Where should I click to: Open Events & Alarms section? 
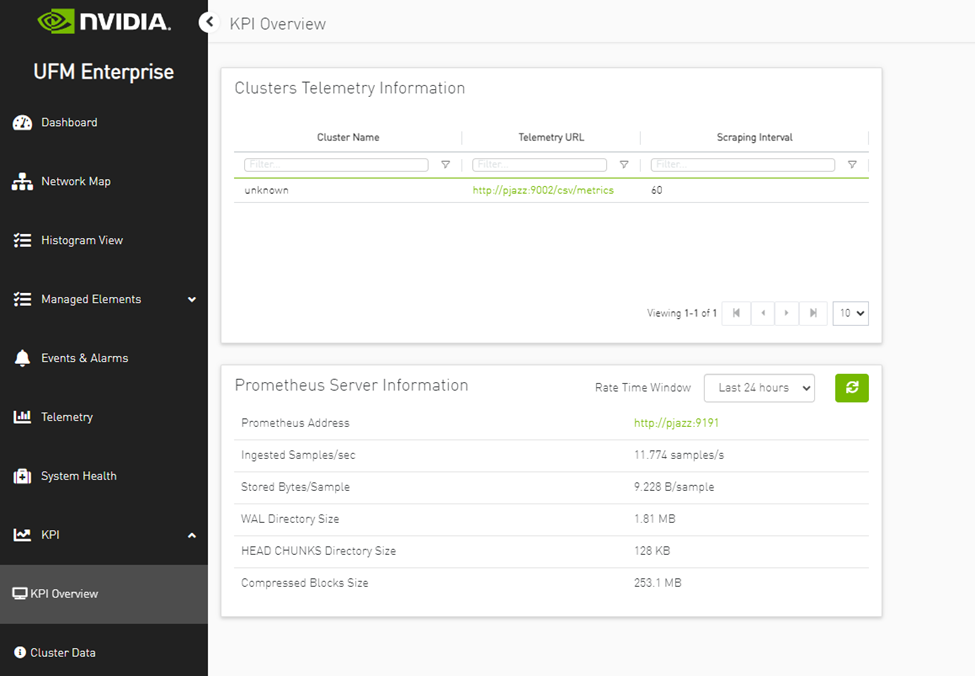point(84,358)
